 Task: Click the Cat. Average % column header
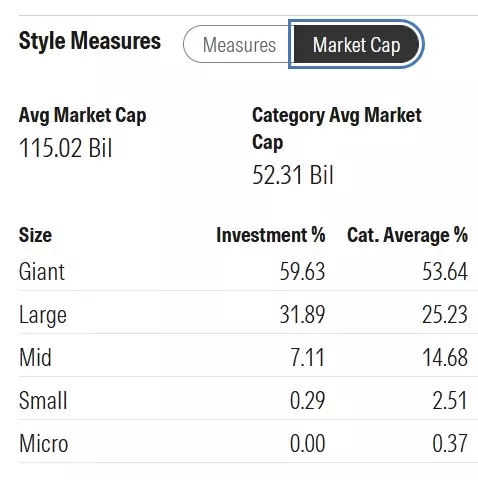pyautogui.click(x=407, y=235)
